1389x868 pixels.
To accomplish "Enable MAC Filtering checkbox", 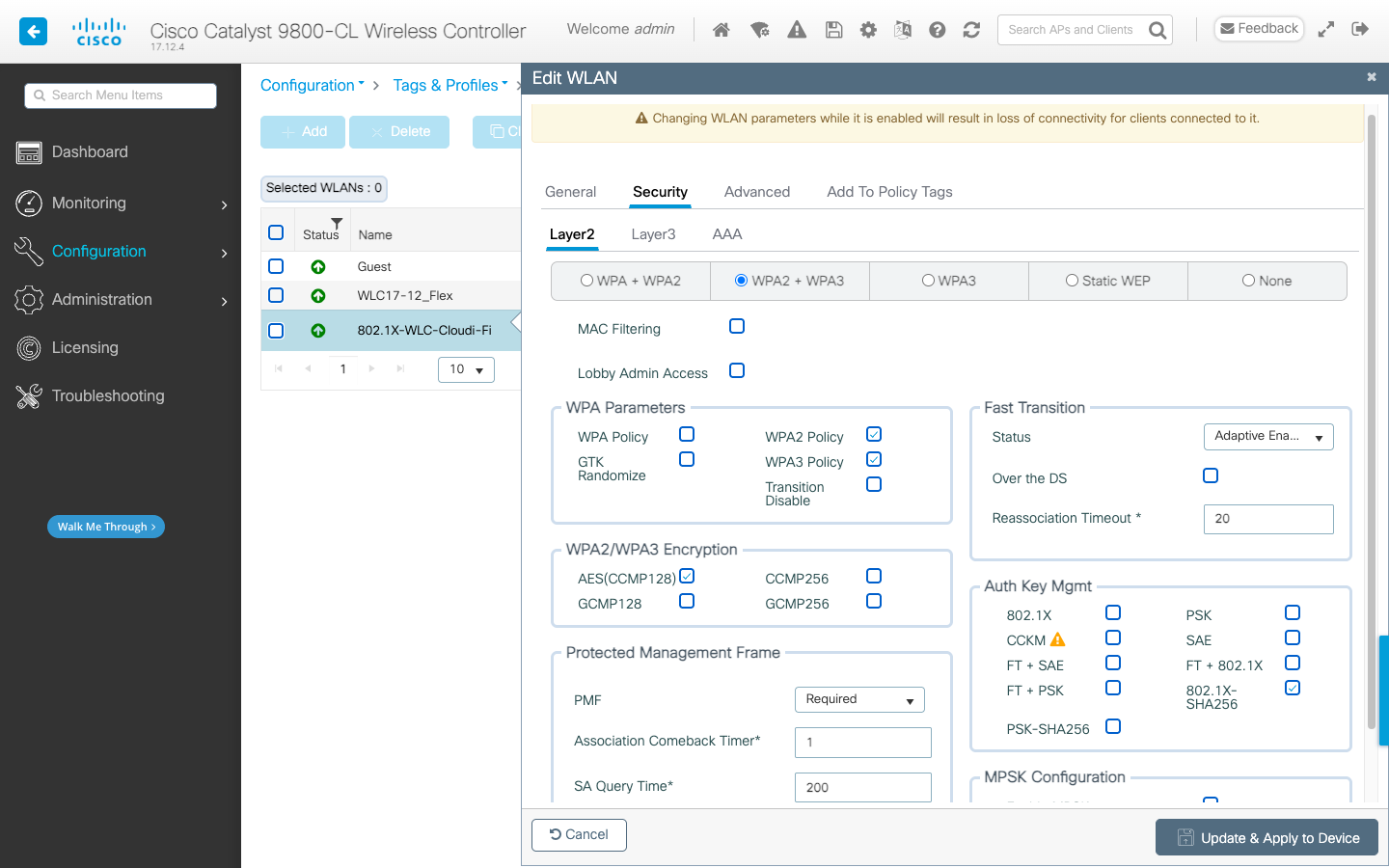I will (736, 326).
